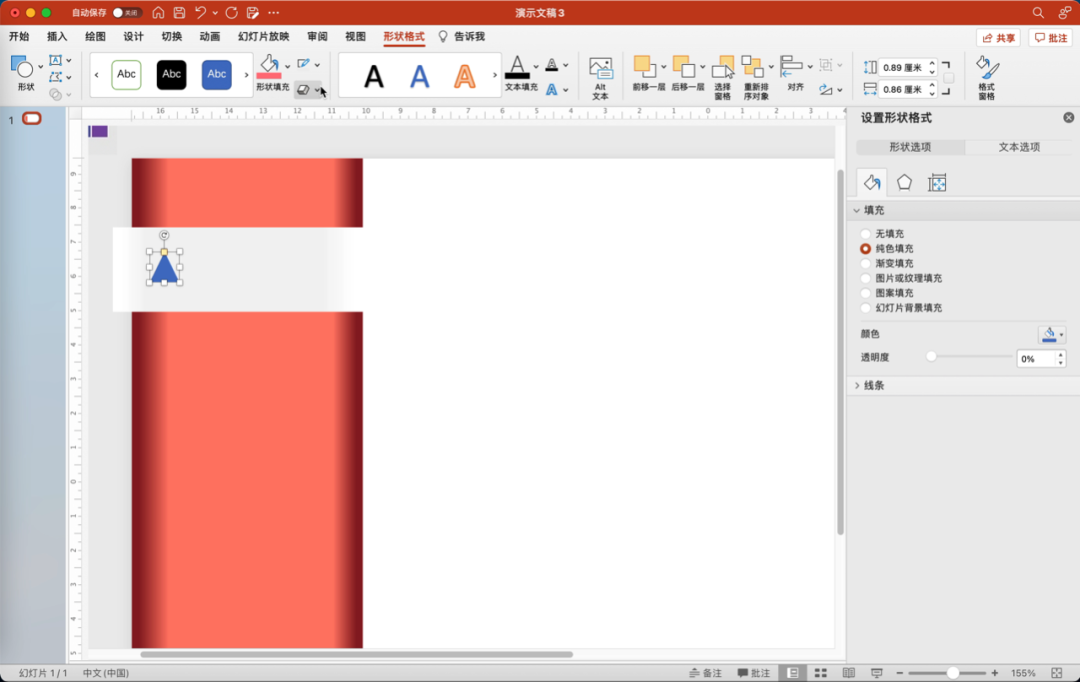Open Alt 文本 alt text pane
Screen dimensions: 1080x682
[x=601, y=77]
